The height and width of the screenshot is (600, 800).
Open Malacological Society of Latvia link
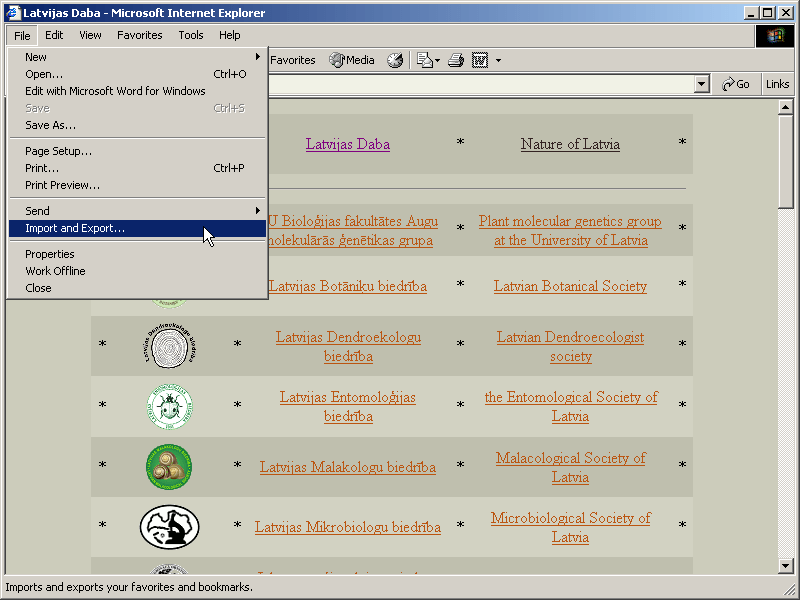[570, 467]
